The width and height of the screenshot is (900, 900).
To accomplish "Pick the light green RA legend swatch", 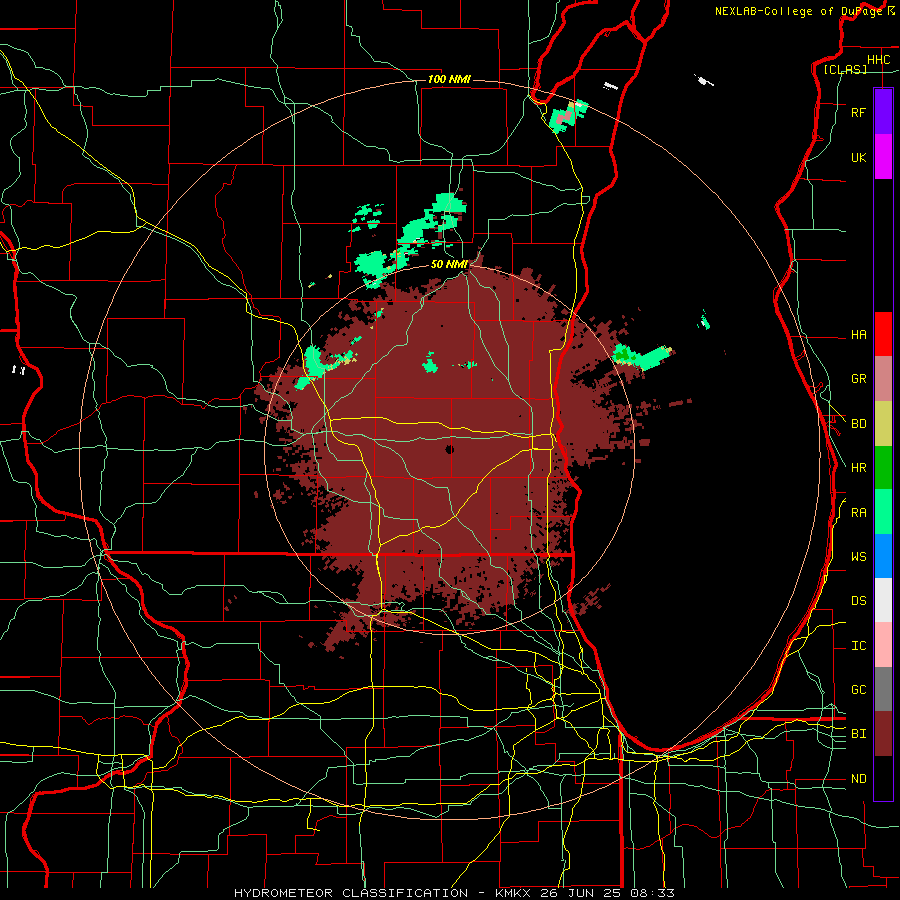I will coord(883,512).
